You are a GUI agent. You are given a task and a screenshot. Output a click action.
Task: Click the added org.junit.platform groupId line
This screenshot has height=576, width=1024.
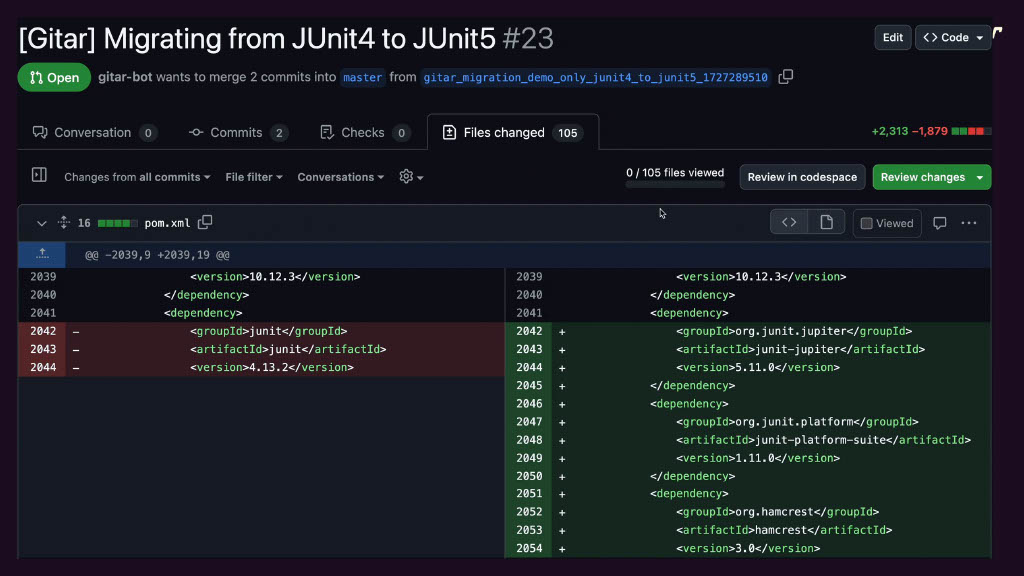coord(797,422)
